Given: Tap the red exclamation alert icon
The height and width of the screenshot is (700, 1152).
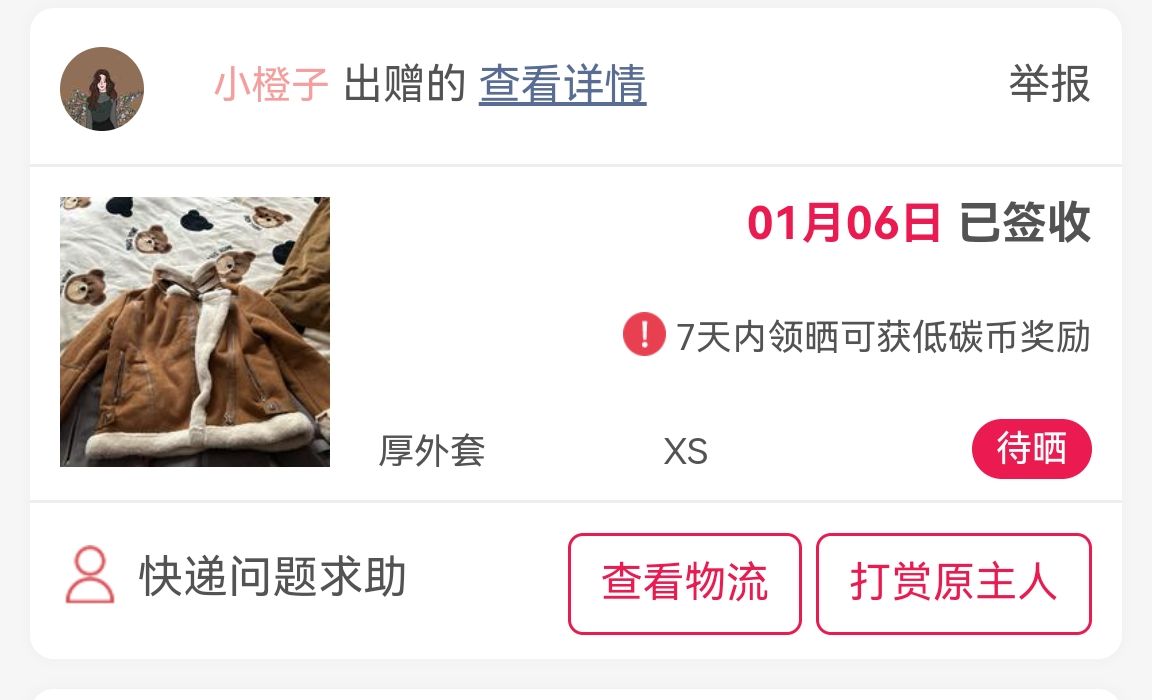Looking at the screenshot, I should pyautogui.click(x=644, y=335).
